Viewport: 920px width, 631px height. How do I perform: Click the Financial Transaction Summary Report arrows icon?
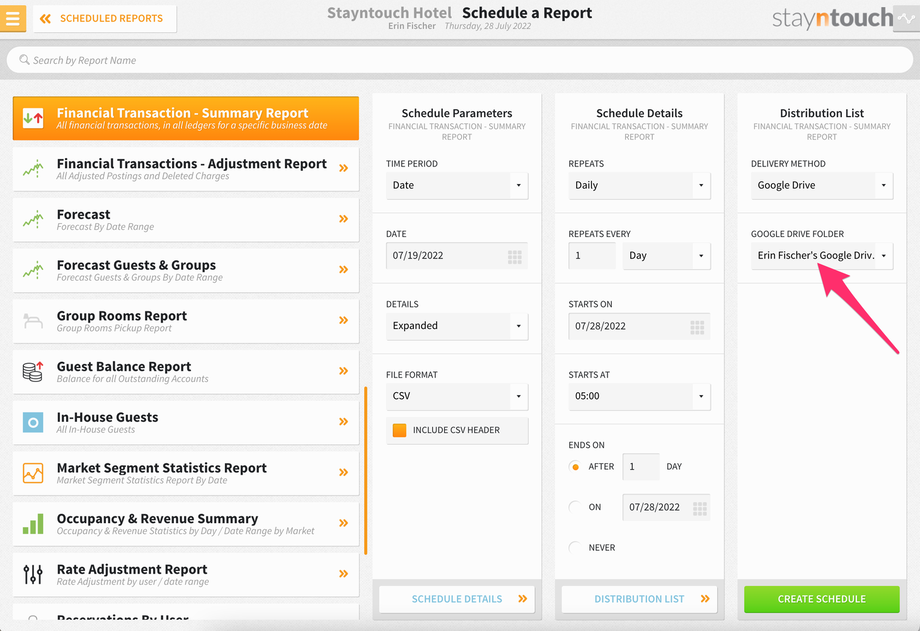tap(33, 118)
